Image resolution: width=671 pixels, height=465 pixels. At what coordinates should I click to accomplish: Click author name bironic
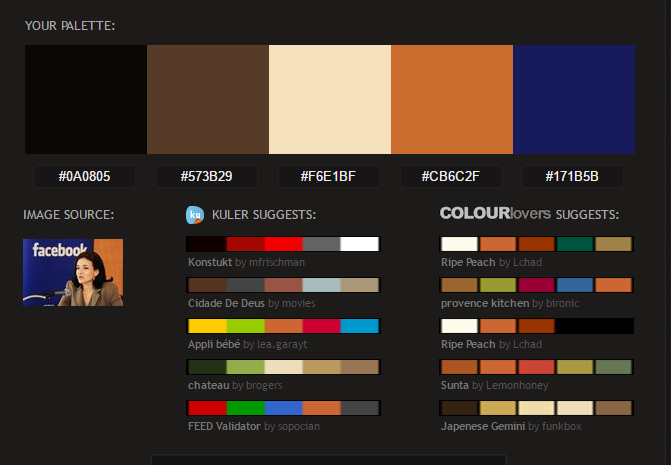(563, 303)
